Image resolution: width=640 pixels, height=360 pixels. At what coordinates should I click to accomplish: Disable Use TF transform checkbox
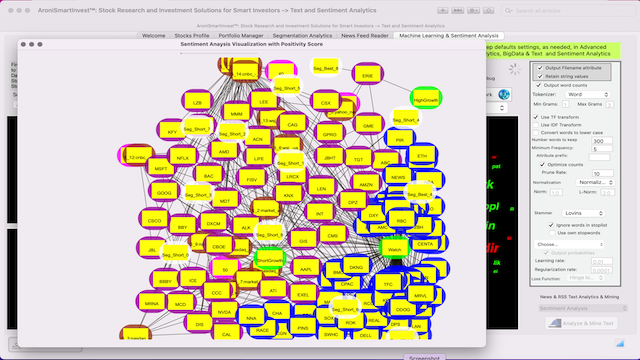(536, 117)
